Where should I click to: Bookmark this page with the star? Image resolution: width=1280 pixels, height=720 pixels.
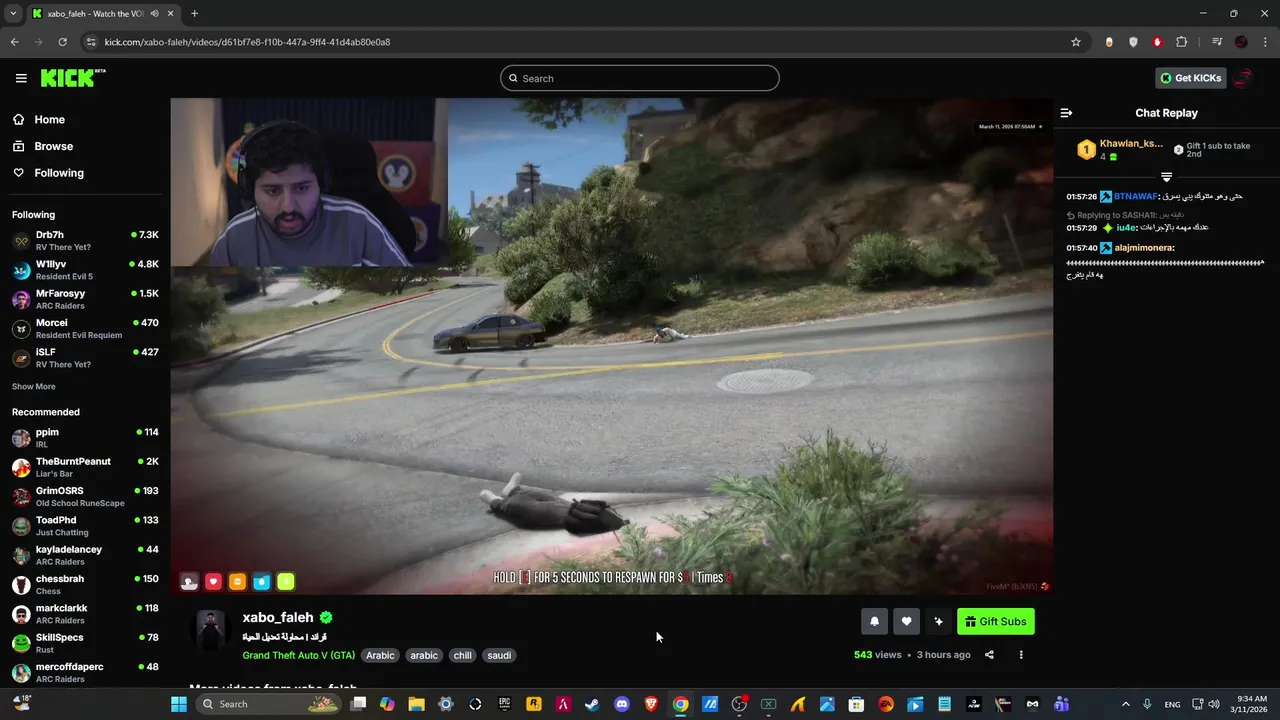coord(1076,42)
